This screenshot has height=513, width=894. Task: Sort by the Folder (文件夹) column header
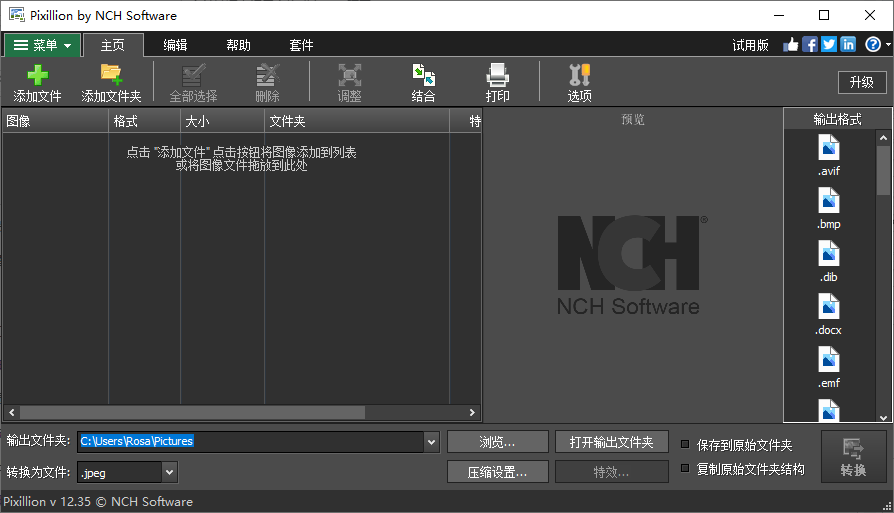357,121
